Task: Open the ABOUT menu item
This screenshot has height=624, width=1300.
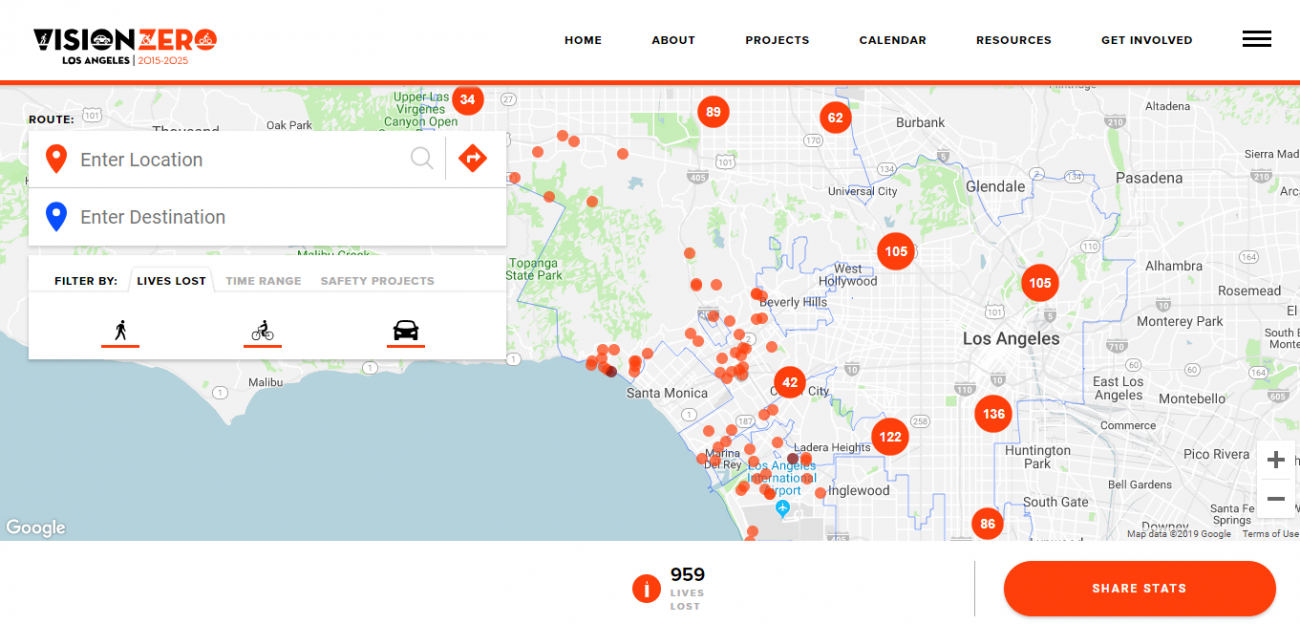Action: tap(673, 40)
